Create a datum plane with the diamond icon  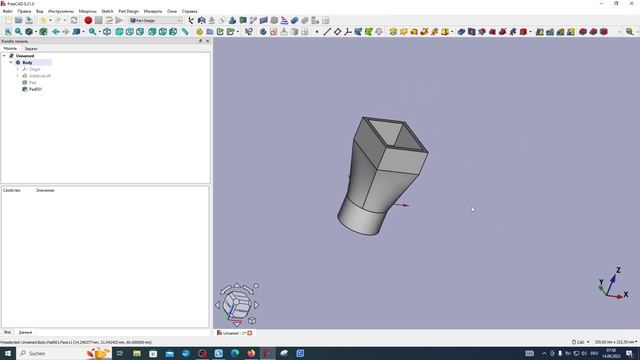338,31
